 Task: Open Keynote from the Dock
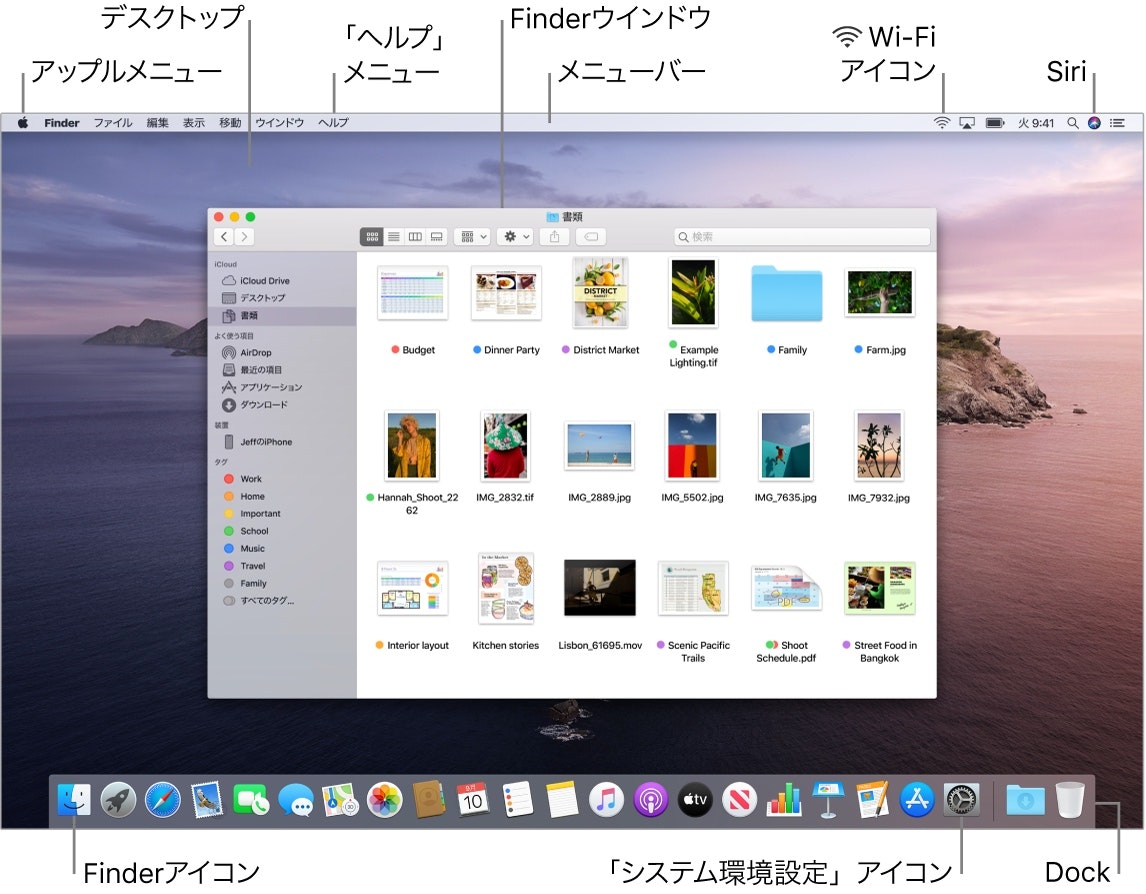(828, 799)
